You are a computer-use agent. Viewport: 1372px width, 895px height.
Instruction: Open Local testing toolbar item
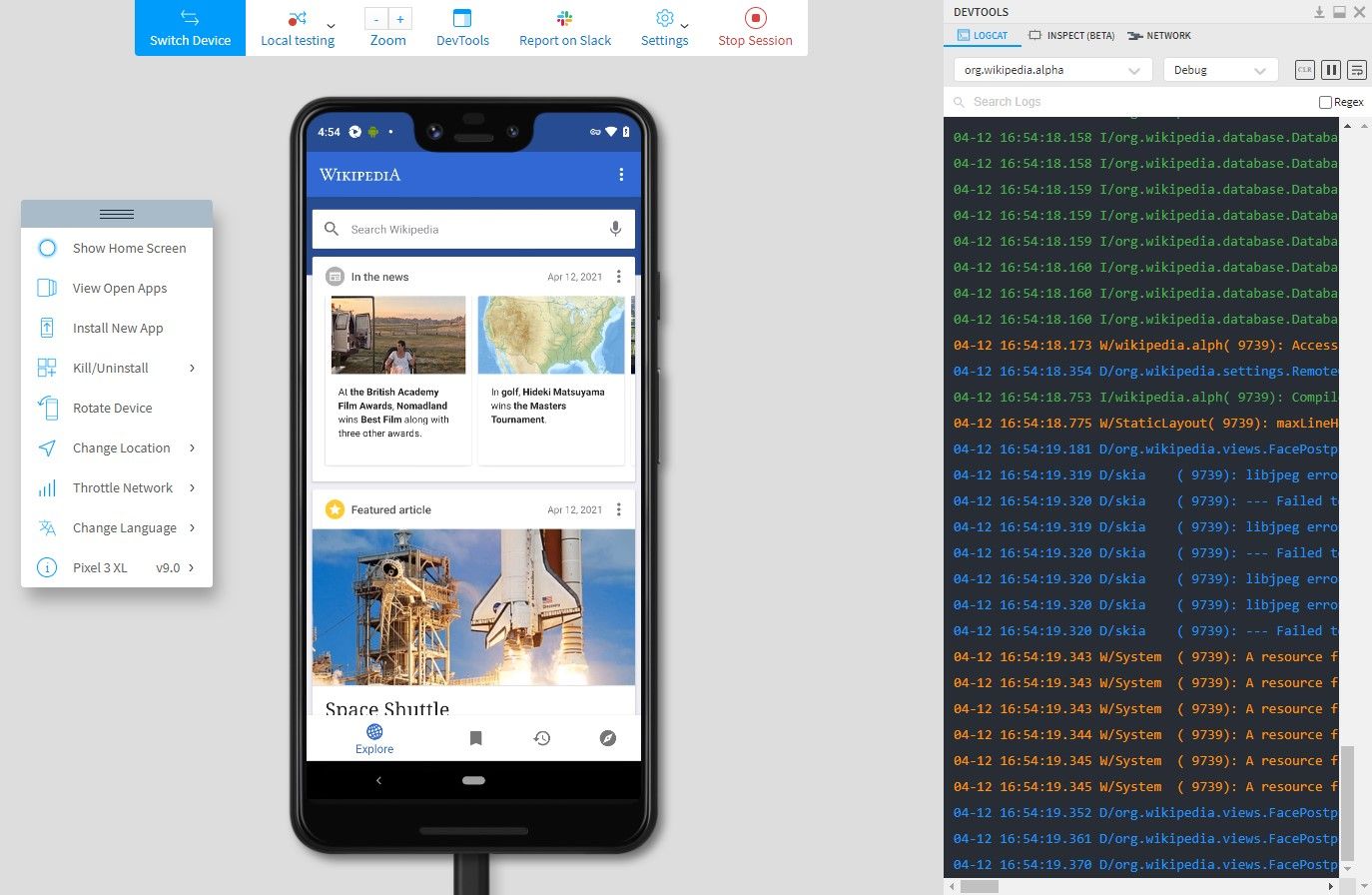[298, 28]
